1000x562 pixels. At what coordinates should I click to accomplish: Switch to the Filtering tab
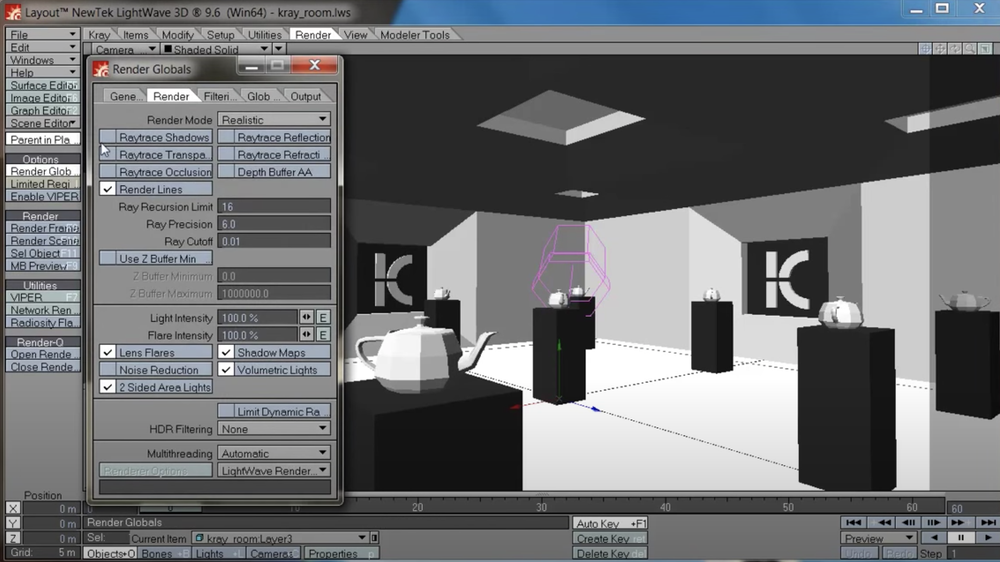219,96
